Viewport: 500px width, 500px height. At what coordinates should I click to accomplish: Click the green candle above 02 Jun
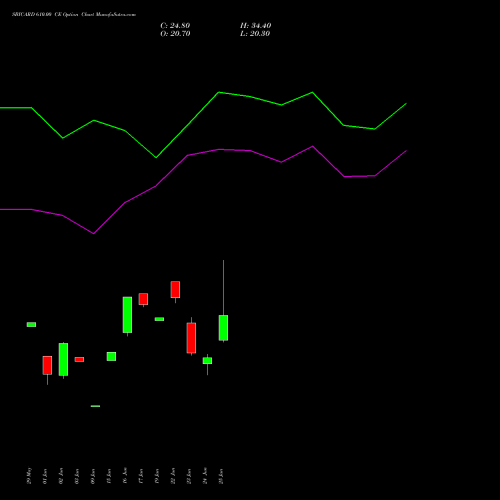point(63,359)
